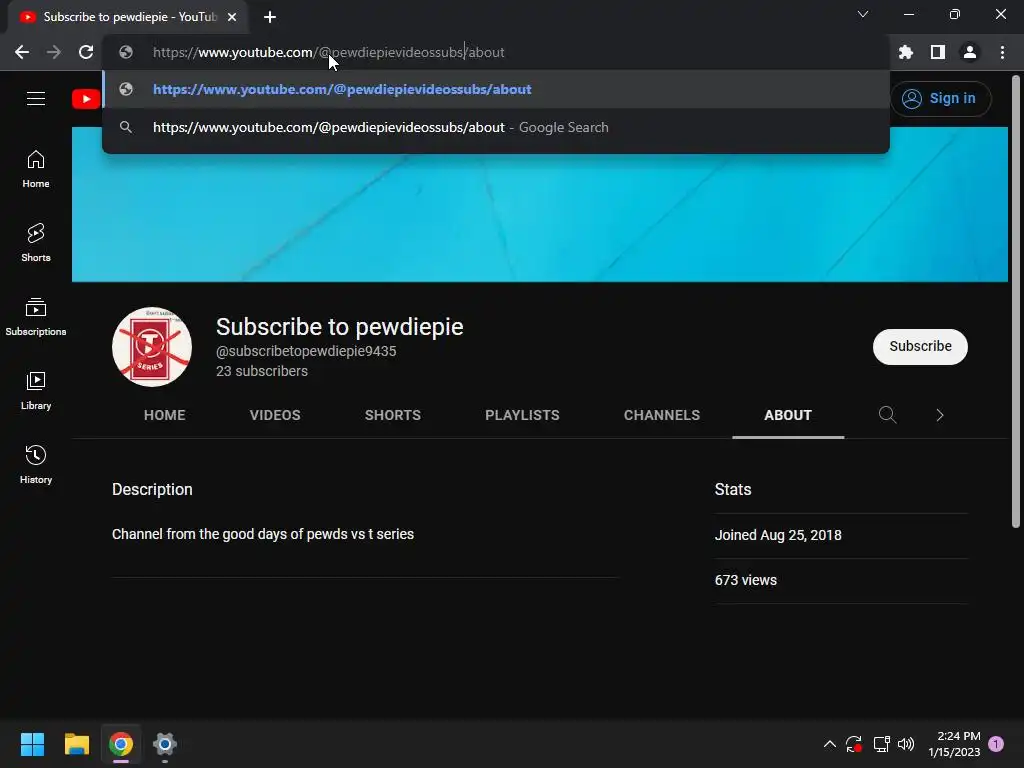This screenshot has height=768, width=1024.
Task: Open Subscriptions in the sidebar
Action: point(36,317)
